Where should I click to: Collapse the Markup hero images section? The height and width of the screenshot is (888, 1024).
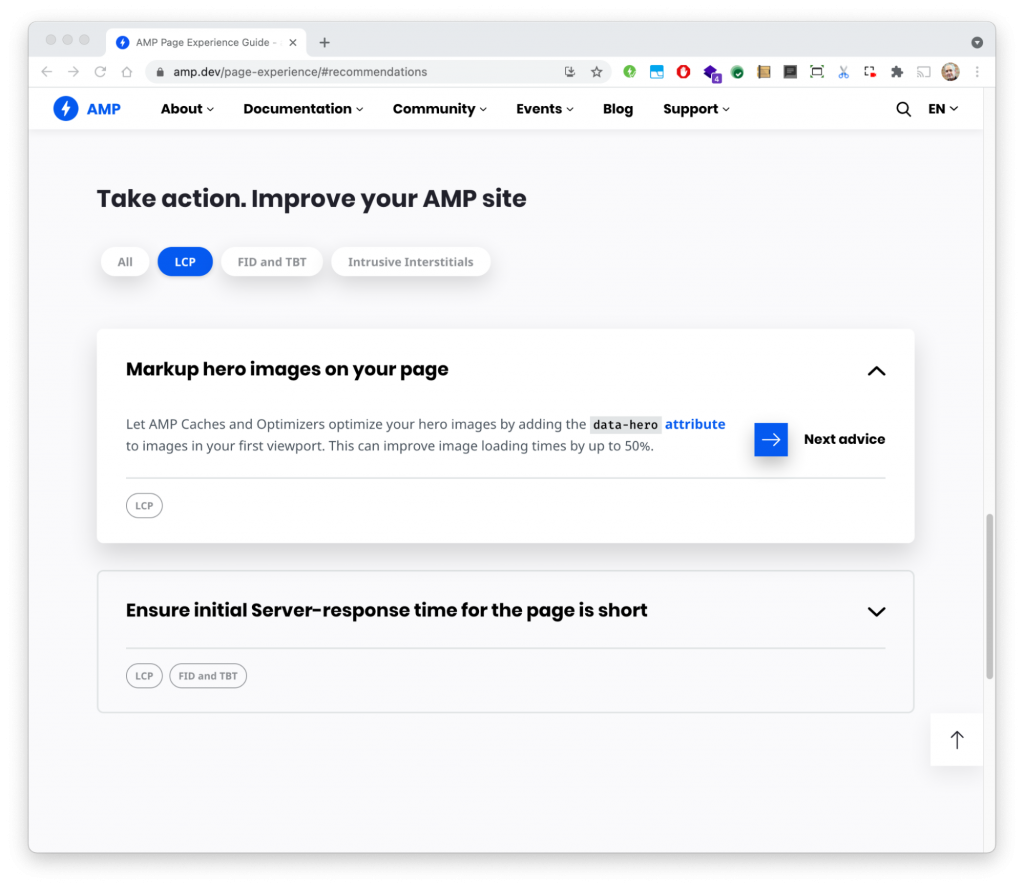(876, 371)
